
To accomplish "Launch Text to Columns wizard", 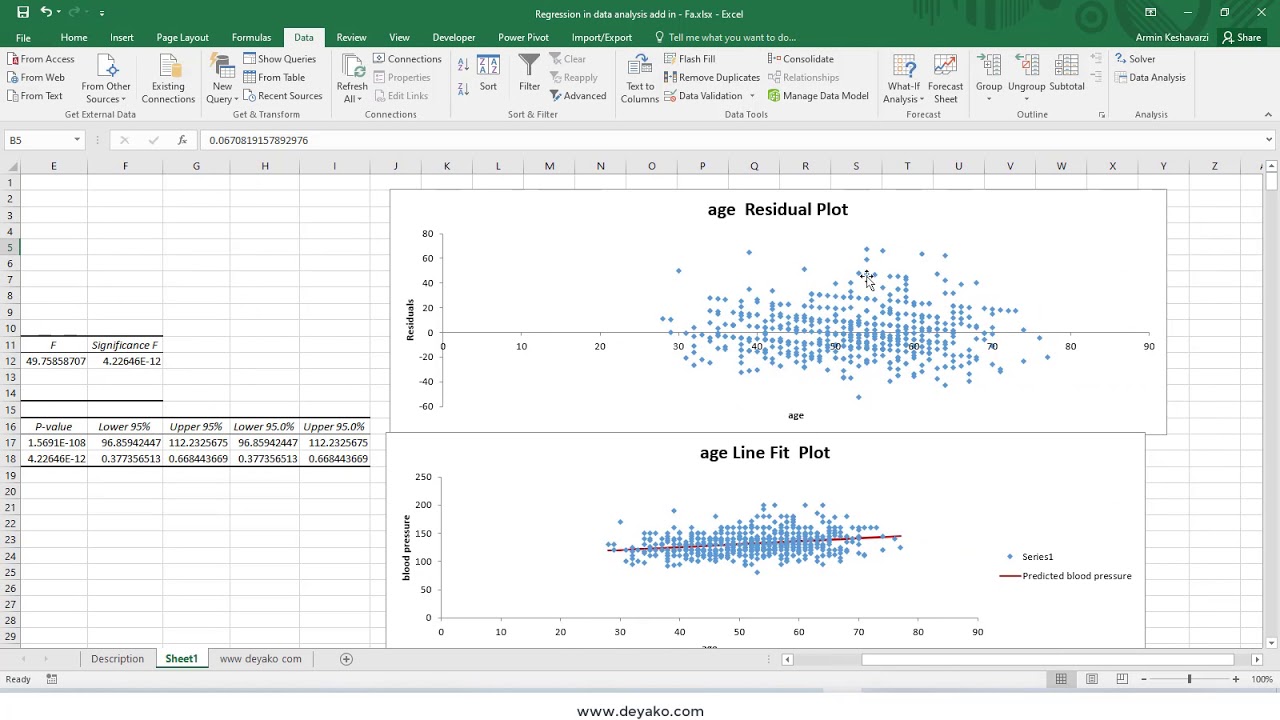I will [x=639, y=79].
